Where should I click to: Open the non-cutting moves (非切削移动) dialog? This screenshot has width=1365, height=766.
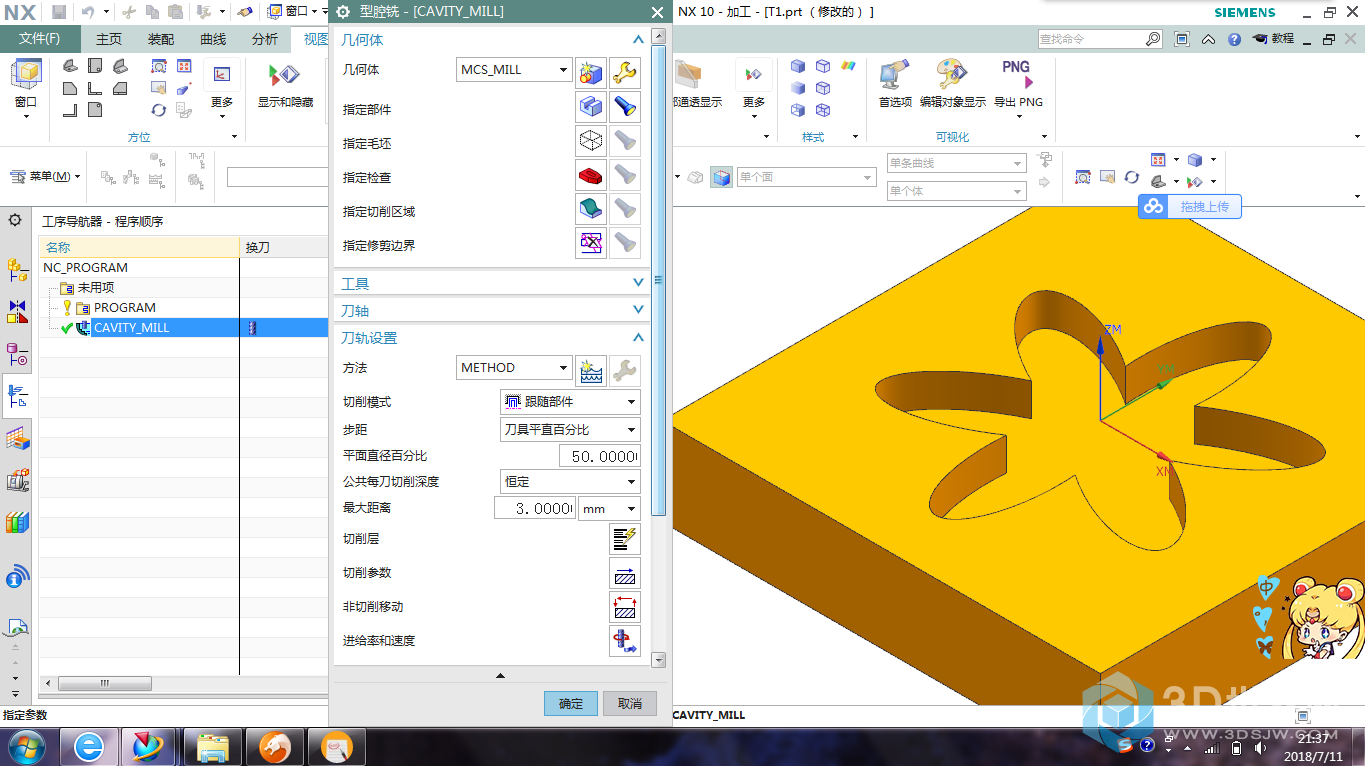coord(625,607)
